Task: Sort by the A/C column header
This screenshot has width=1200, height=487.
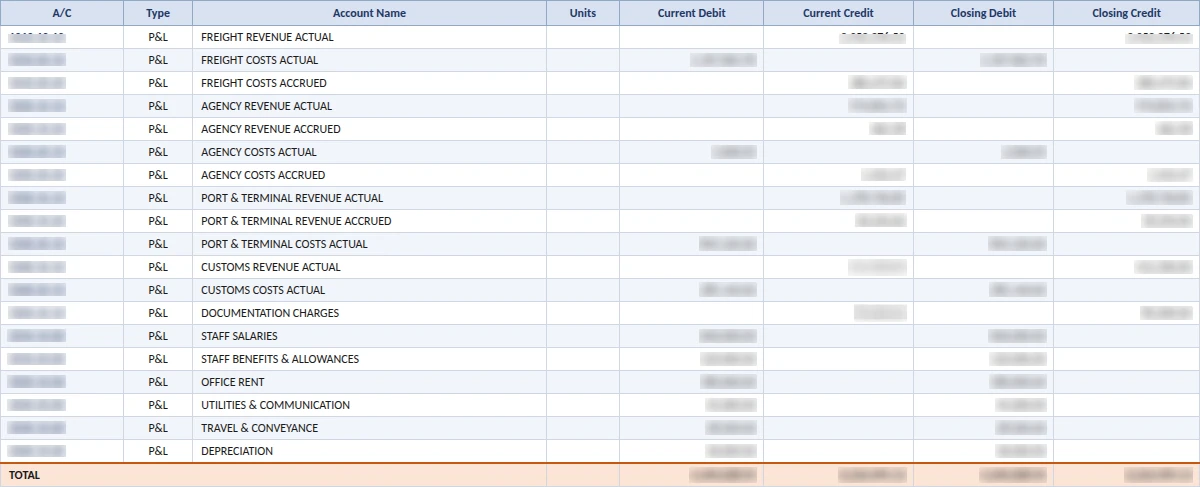Action: point(62,13)
